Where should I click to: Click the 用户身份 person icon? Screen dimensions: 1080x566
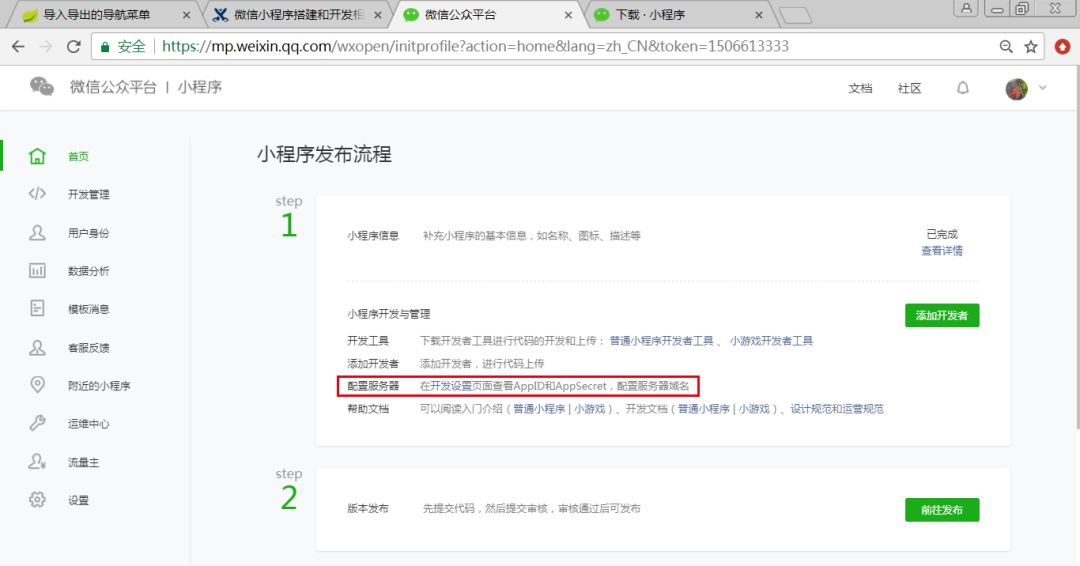pyautogui.click(x=37, y=233)
